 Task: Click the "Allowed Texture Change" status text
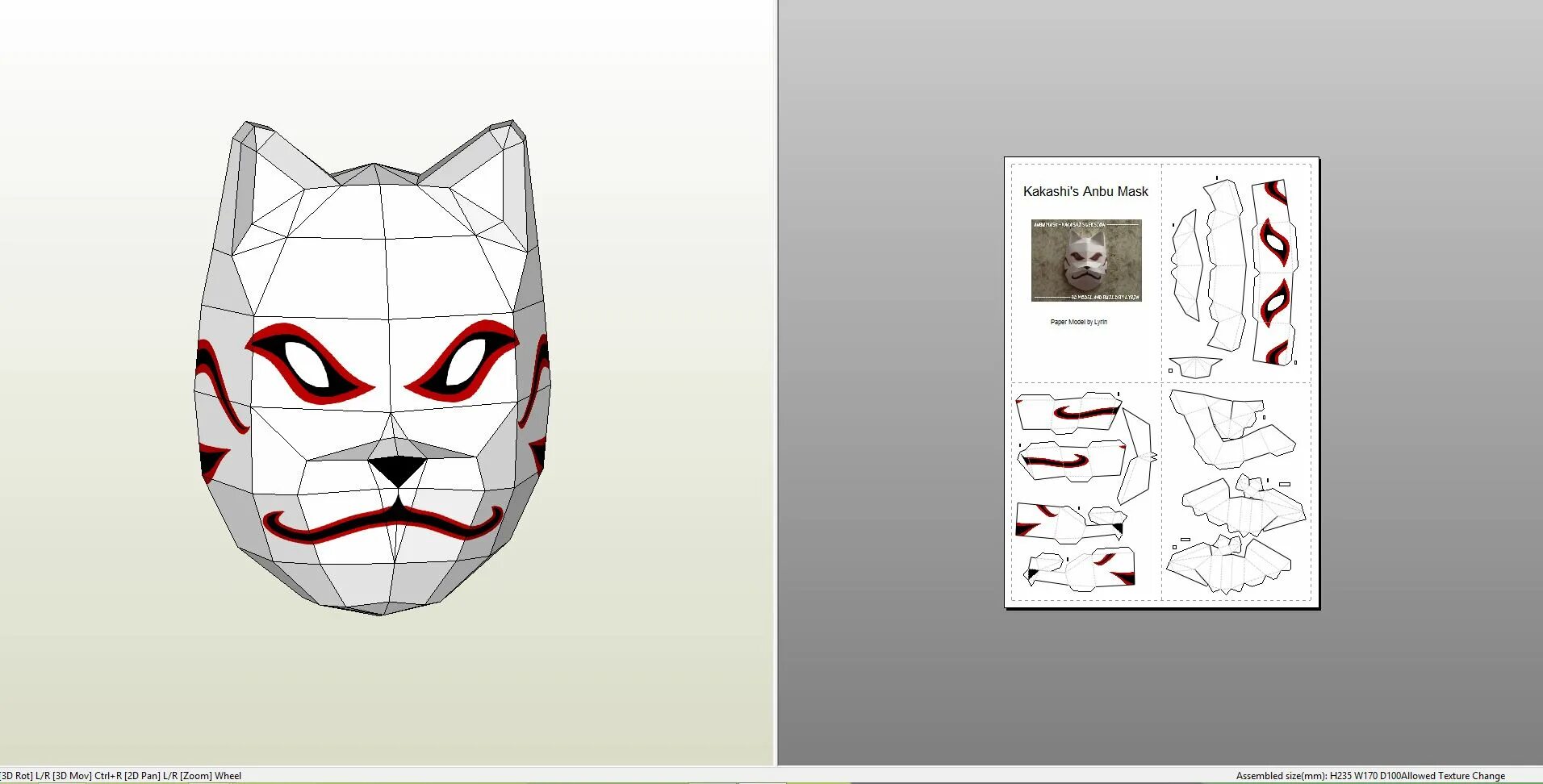click(1453, 776)
